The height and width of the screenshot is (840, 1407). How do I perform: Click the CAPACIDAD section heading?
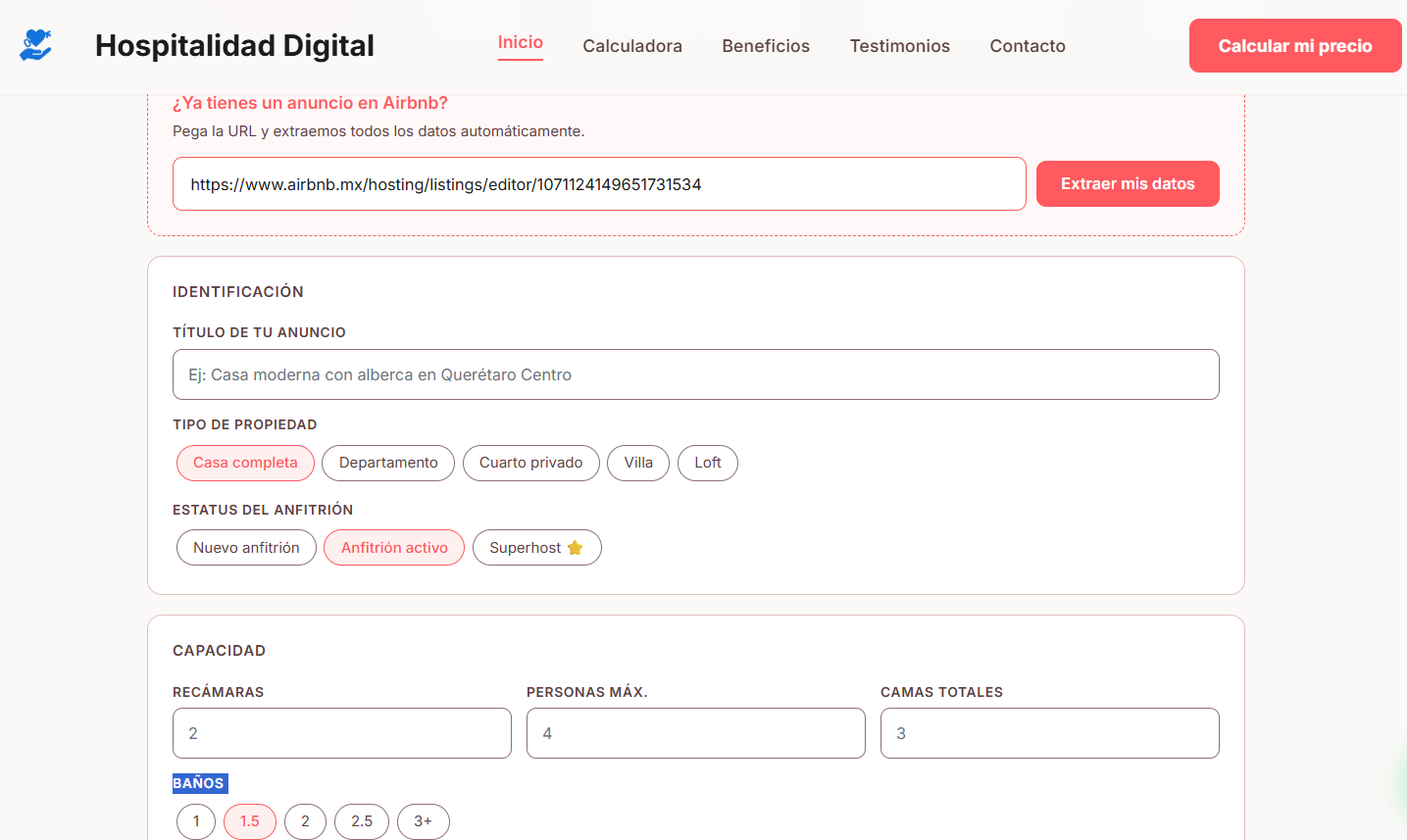220,651
